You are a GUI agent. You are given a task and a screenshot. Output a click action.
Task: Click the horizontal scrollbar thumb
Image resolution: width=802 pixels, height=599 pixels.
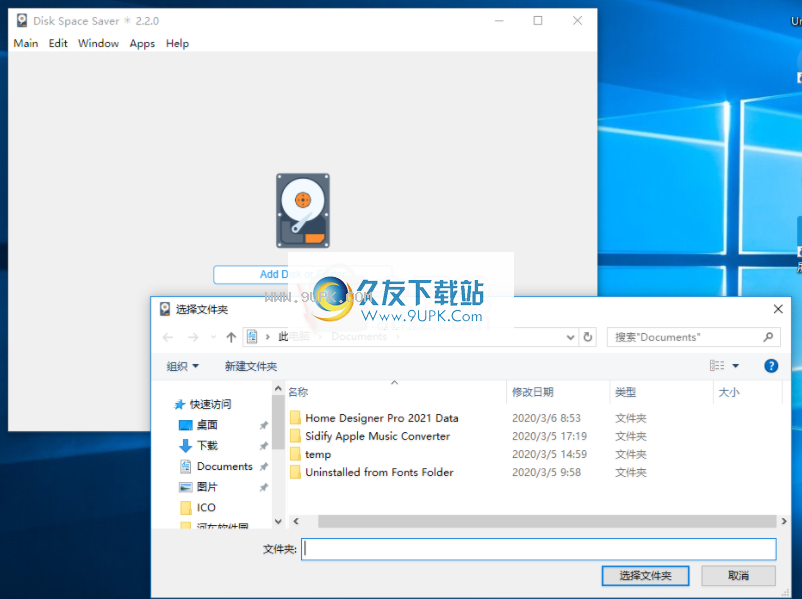[547, 521]
